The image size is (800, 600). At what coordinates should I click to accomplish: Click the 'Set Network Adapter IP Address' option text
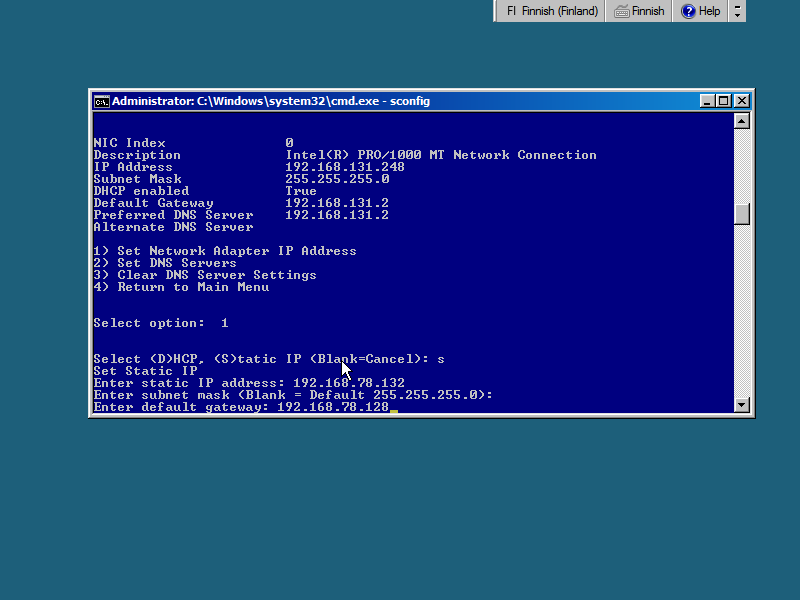coord(236,251)
